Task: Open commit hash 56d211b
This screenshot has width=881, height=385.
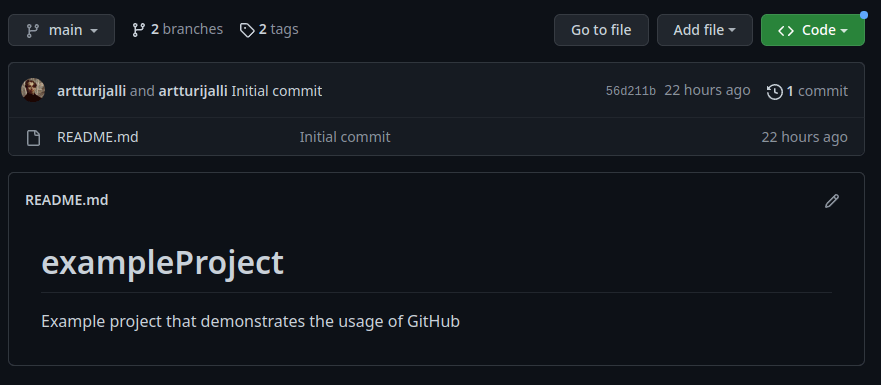Action: click(631, 91)
